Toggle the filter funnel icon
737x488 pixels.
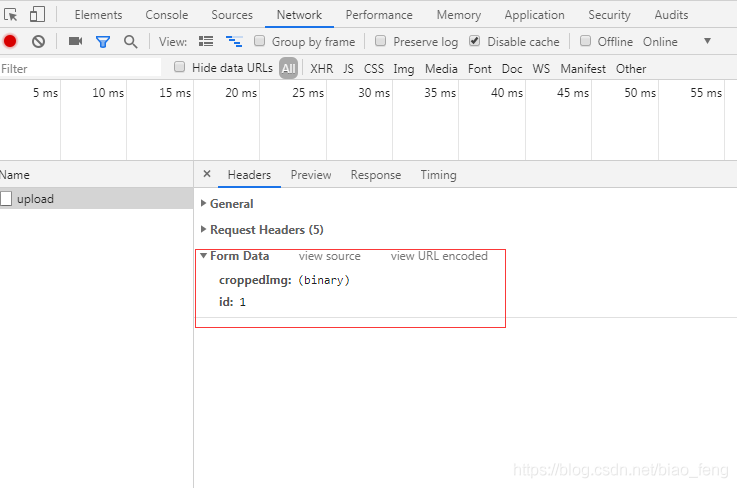pyautogui.click(x=102, y=42)
